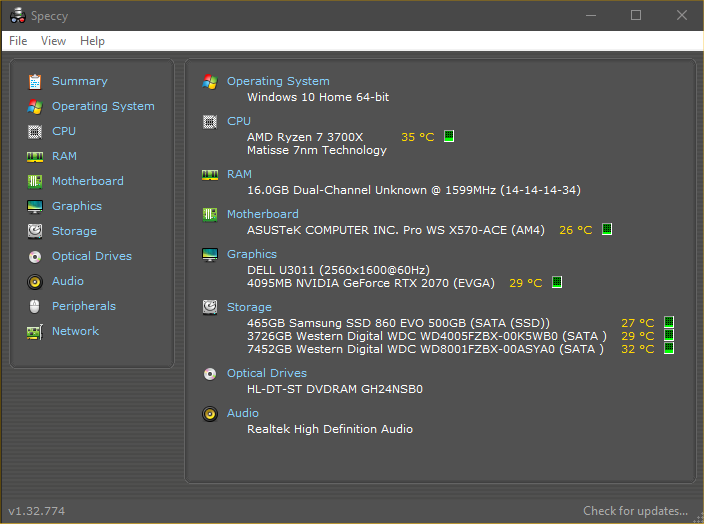The width and height of the screenshot is (704, 524).
Task: Click the Speccy app icon in title bar
Action: tap(18, 16)
